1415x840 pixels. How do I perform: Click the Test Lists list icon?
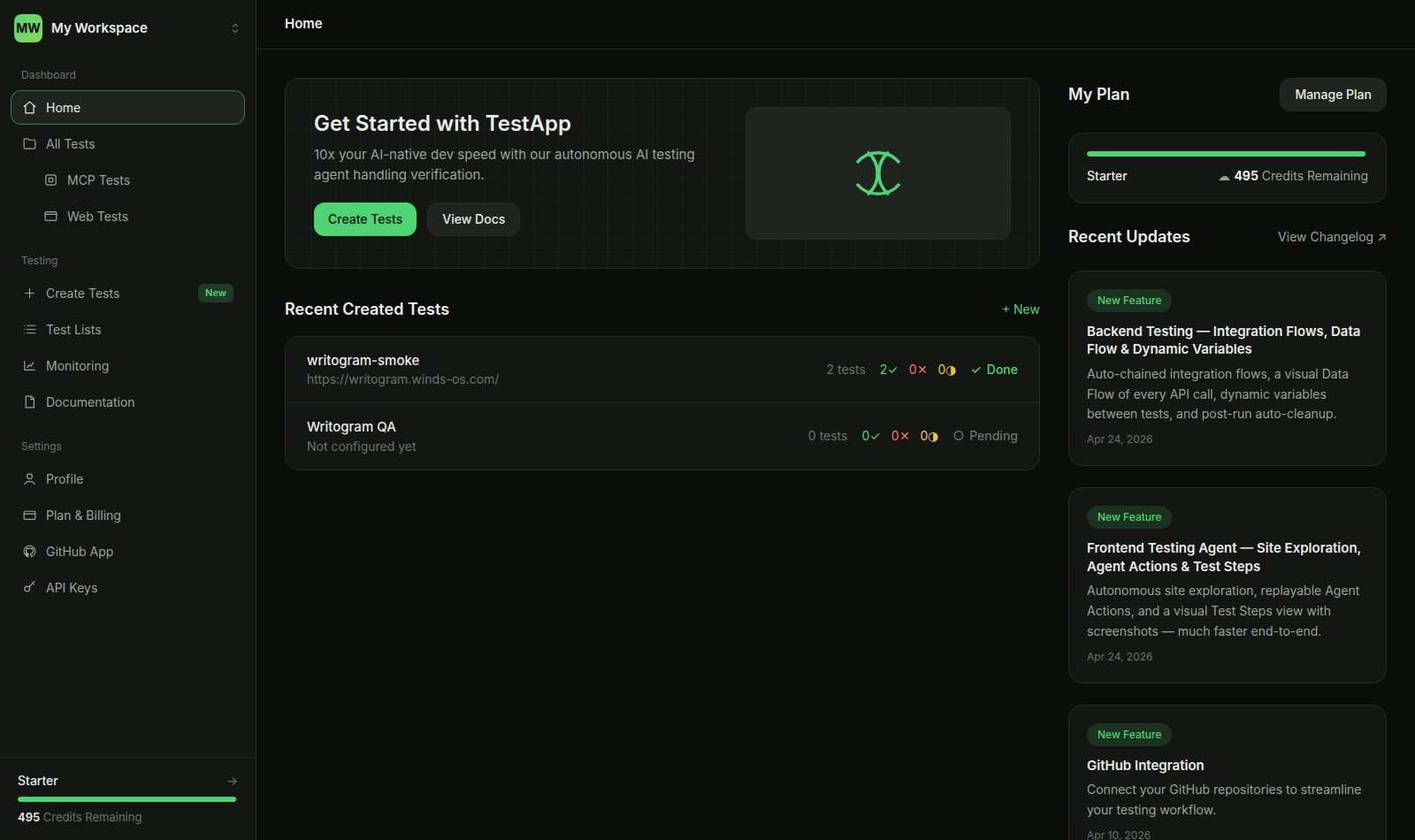click(30, 330)
